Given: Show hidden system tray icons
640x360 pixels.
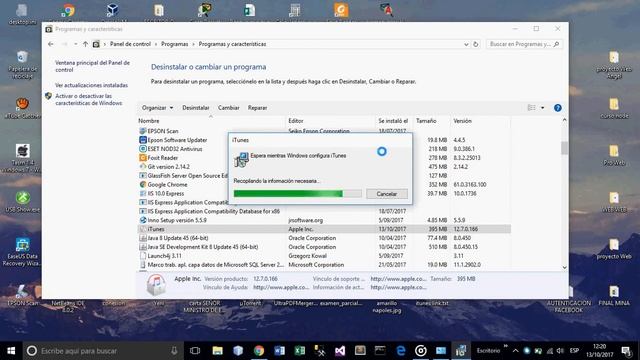Looking at the screenshot, I should pyautogui.click(x=516, y=351).
